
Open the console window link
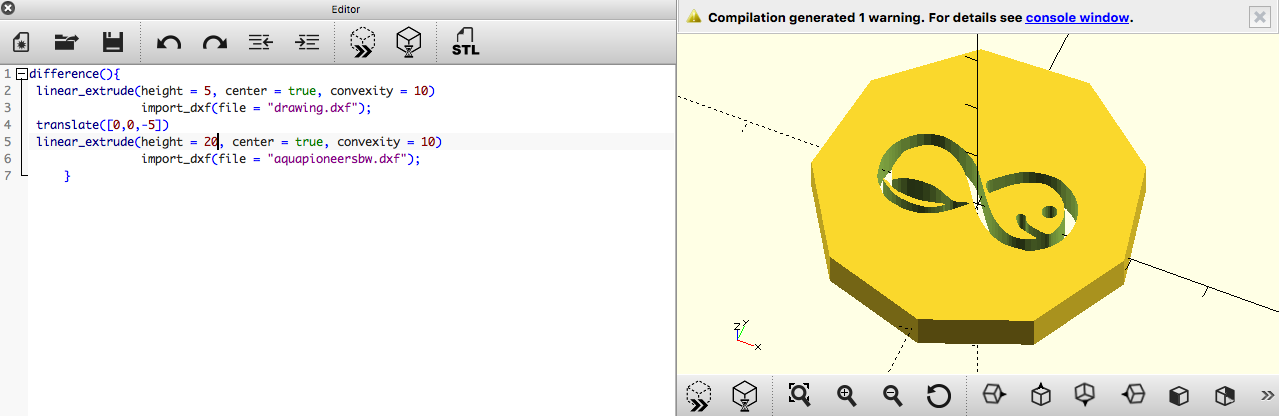1078,17
